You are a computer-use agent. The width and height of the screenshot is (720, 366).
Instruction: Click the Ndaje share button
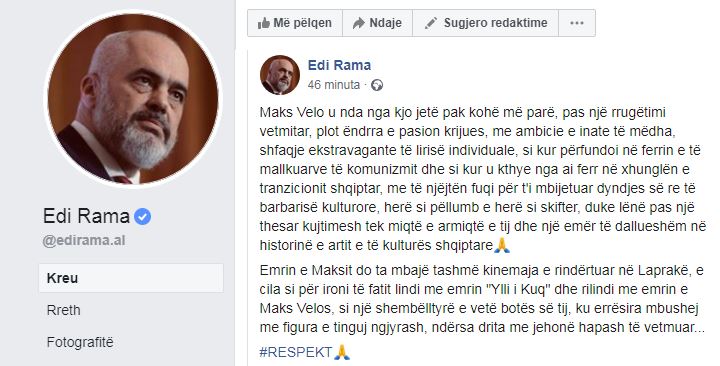click(x=377, y=23)
